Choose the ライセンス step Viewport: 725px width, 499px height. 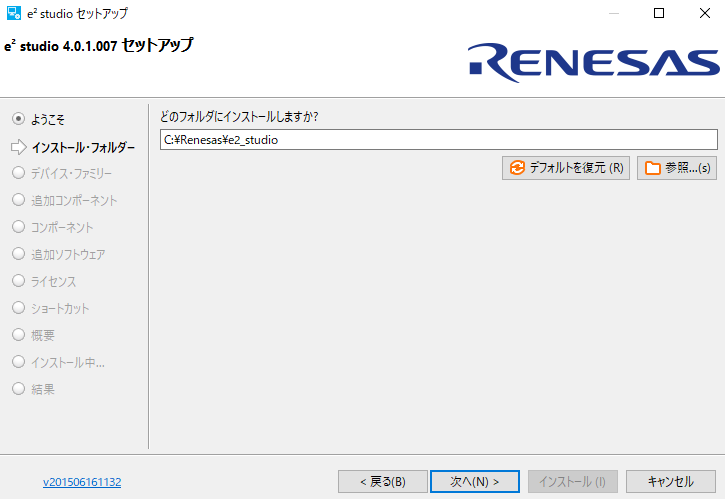point(18,281)
